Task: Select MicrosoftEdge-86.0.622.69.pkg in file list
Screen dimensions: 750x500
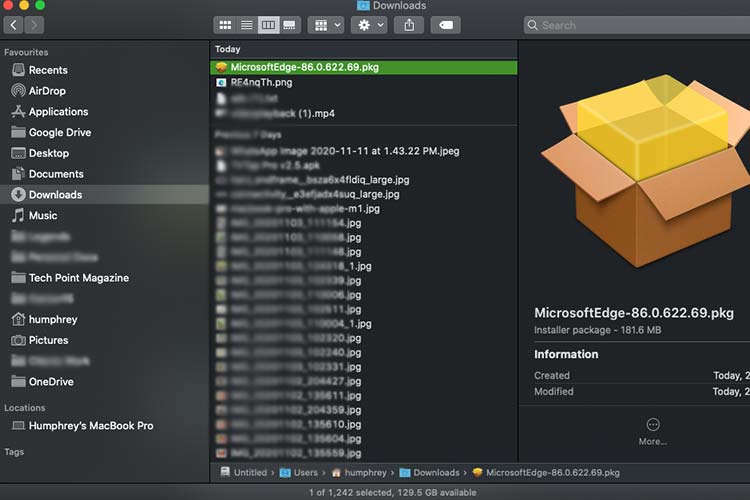Action: pyautogui.click(x=364, y=67)
